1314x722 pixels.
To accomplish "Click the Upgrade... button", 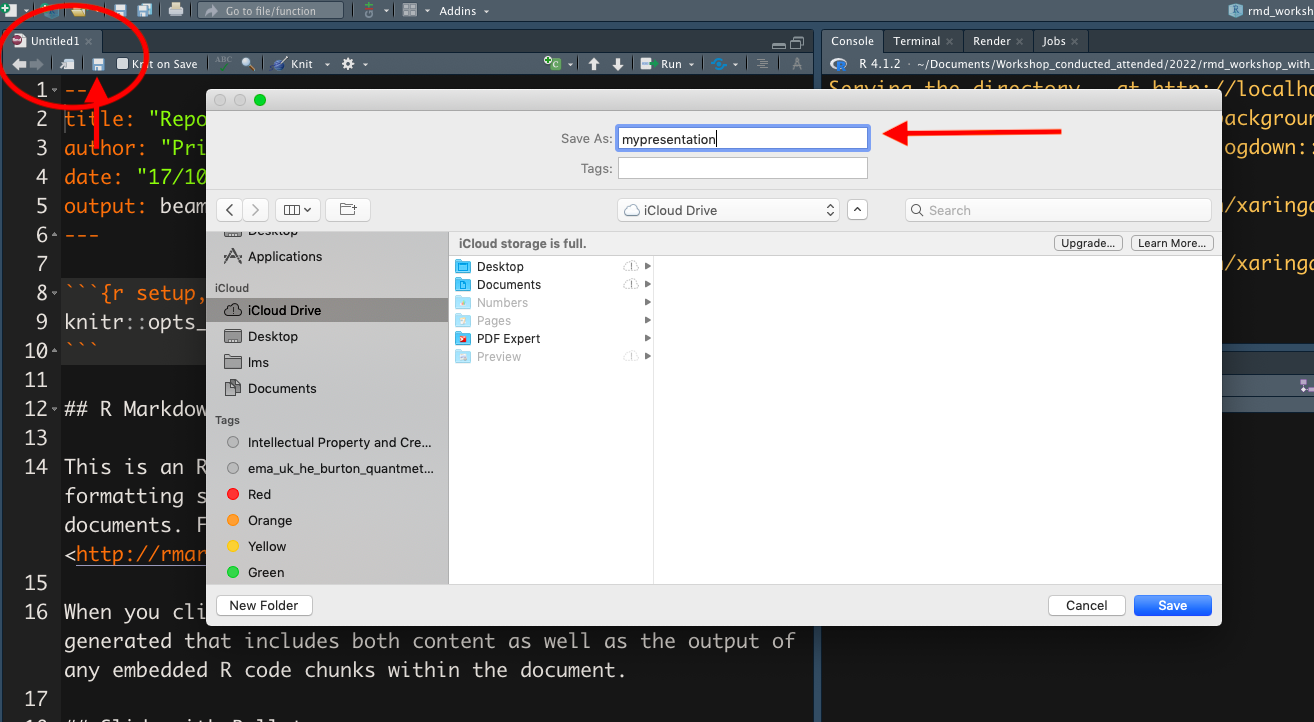I will (x=1088, y=243).
